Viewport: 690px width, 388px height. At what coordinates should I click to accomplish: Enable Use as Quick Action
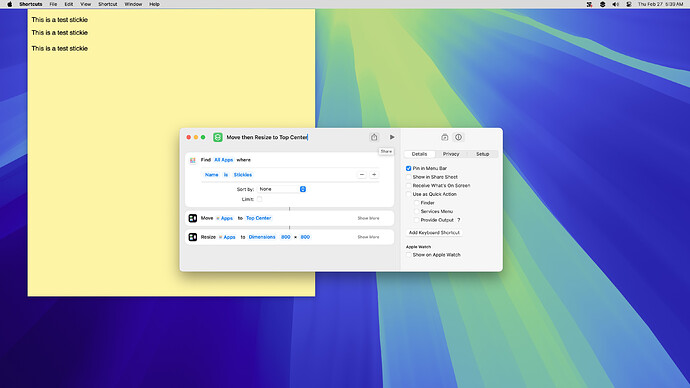[x=408, y=194]
